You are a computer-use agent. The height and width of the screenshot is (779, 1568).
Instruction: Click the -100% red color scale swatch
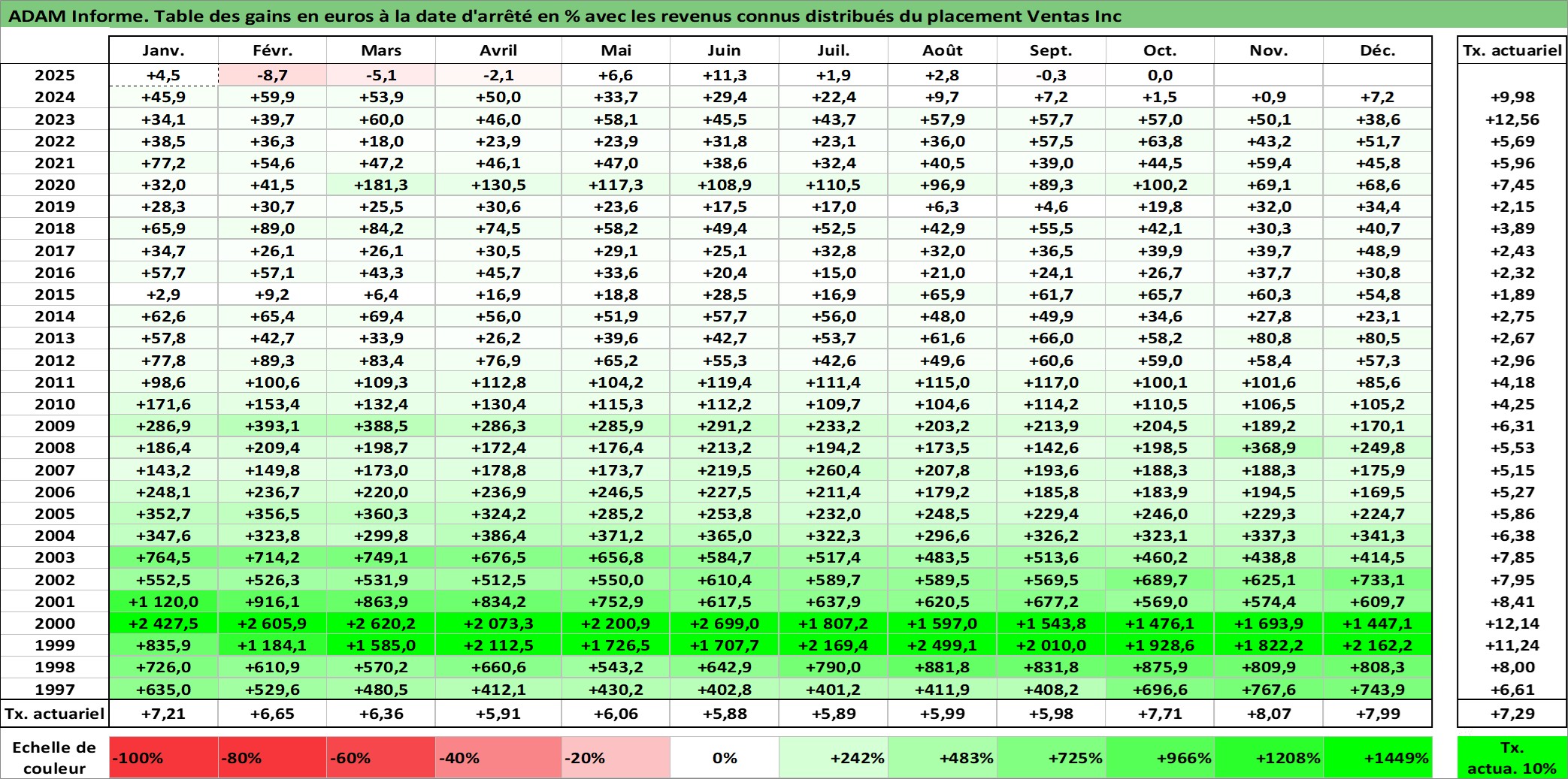163,757
